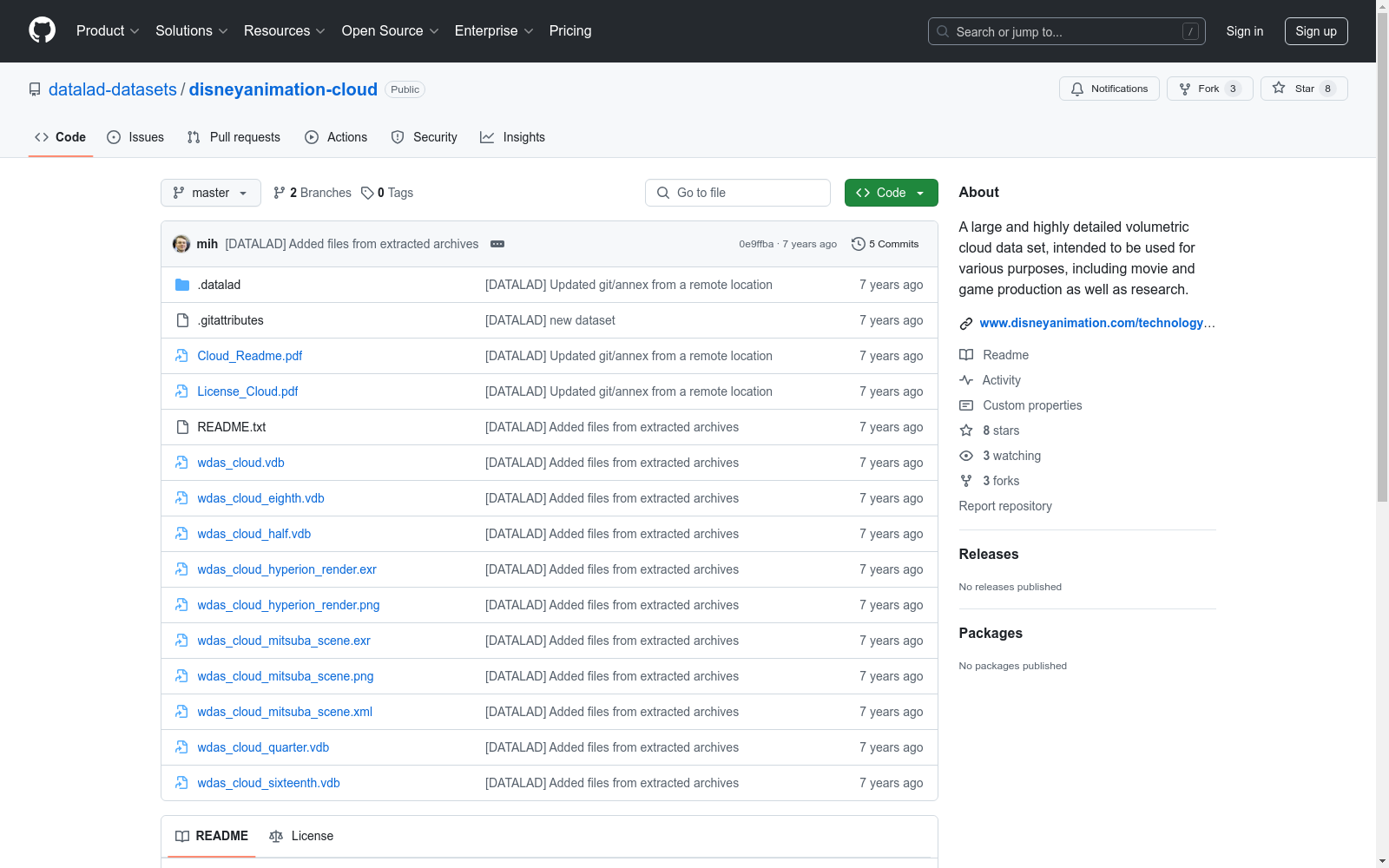Sign in to GitHub
Screen dimensions: 1389x868
click(1245, 31)
